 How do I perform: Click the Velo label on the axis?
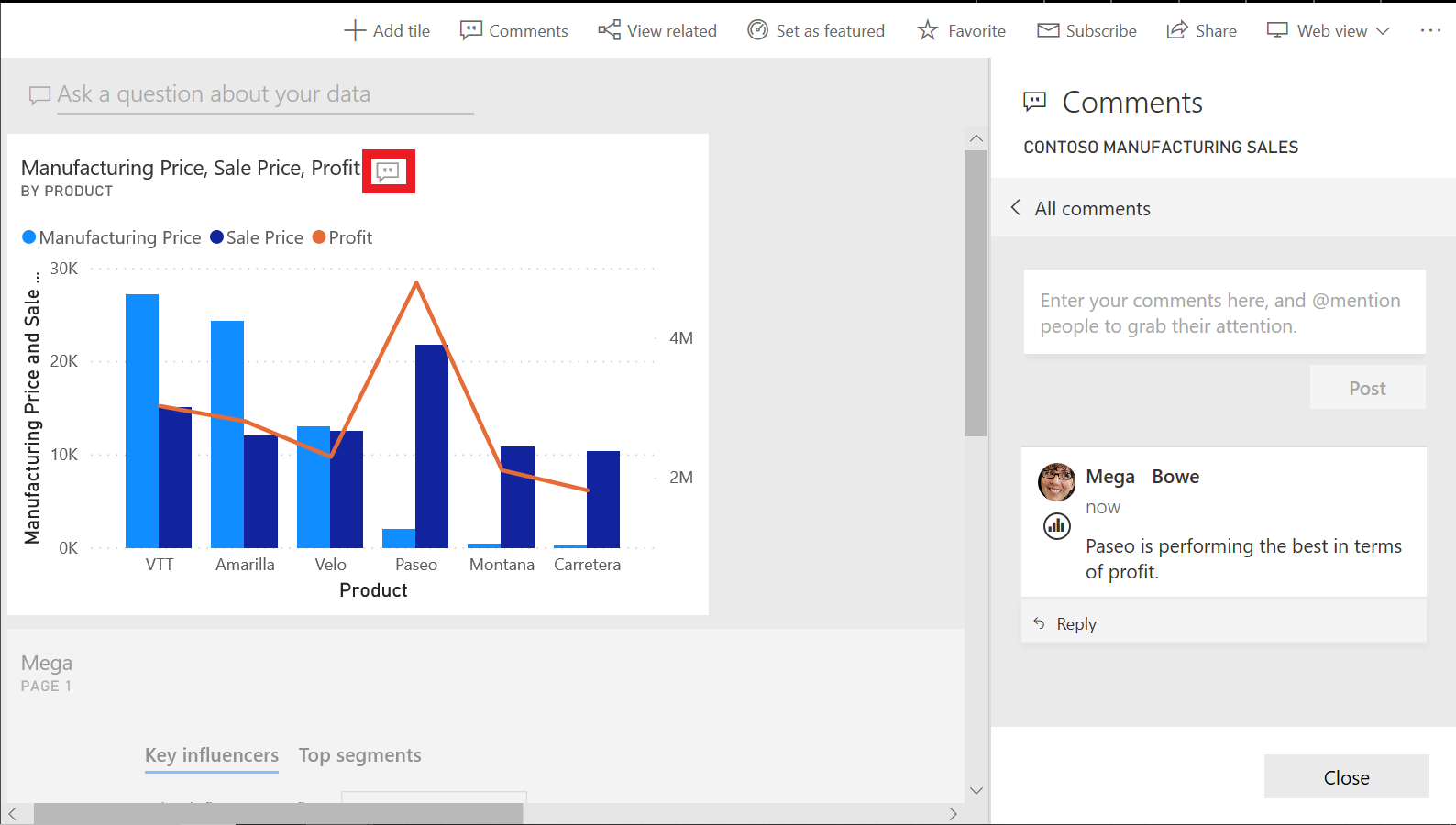[x=331, y=565]
